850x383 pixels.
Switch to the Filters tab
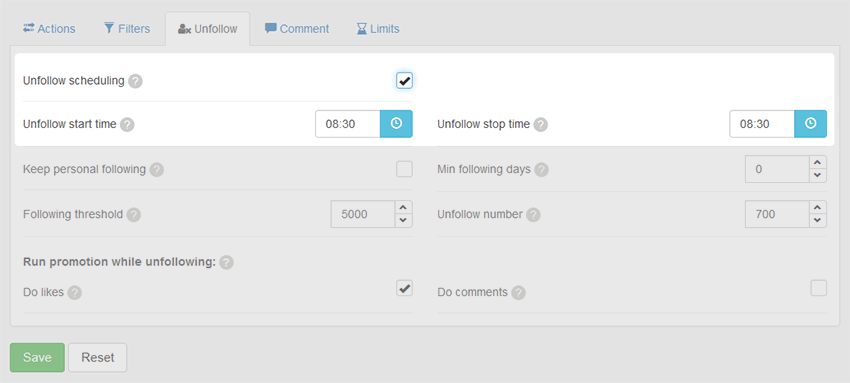[x=127, y=29]
